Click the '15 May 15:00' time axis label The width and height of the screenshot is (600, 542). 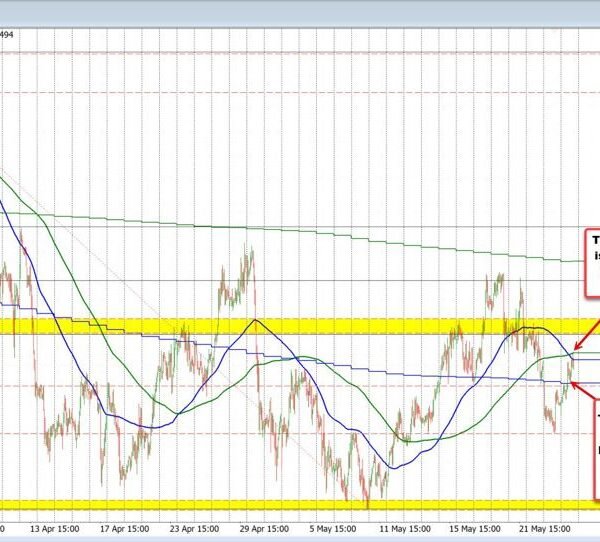click(x=474, y=529)
